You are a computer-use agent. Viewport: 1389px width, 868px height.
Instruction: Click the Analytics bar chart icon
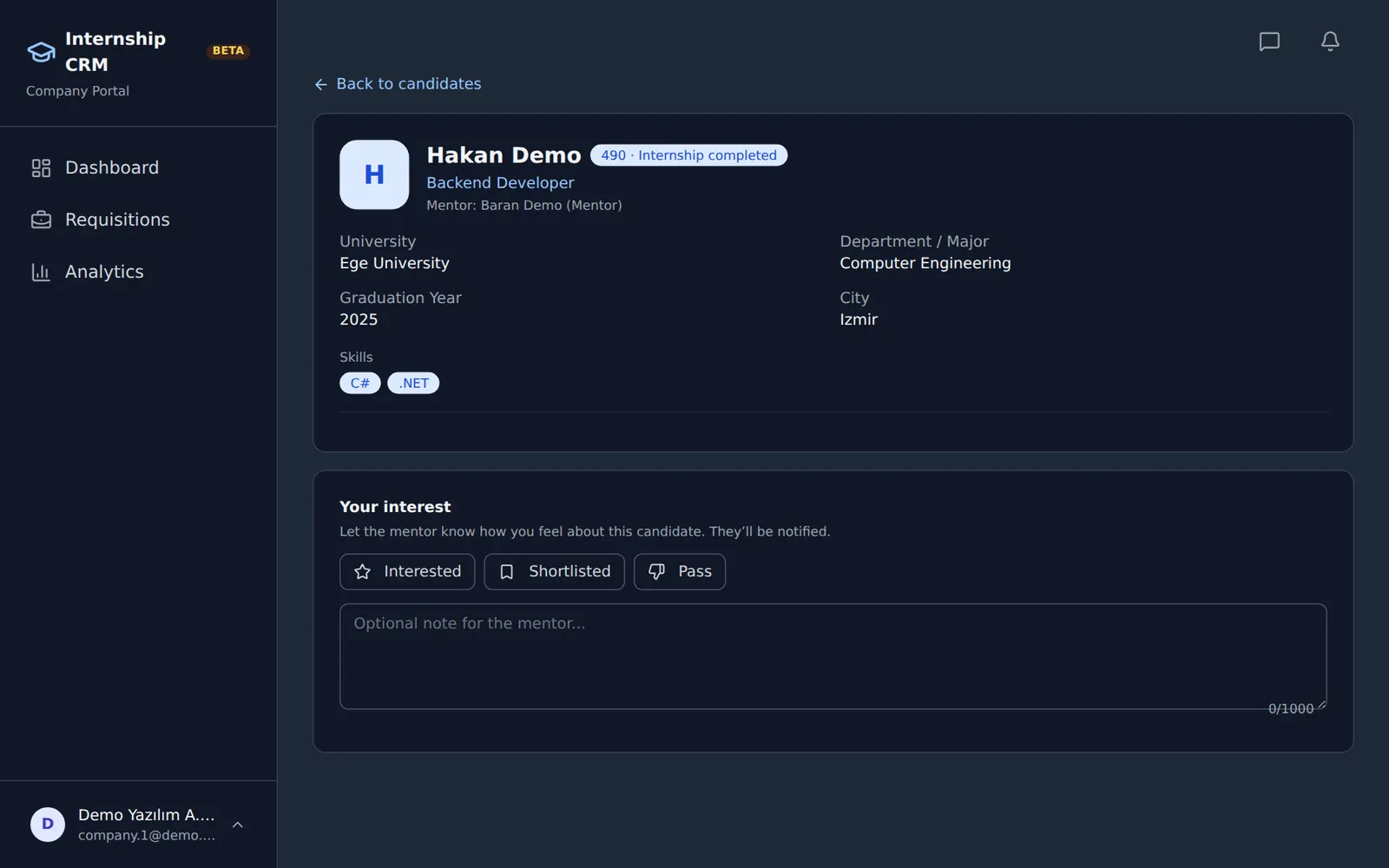tap(41, 272)
